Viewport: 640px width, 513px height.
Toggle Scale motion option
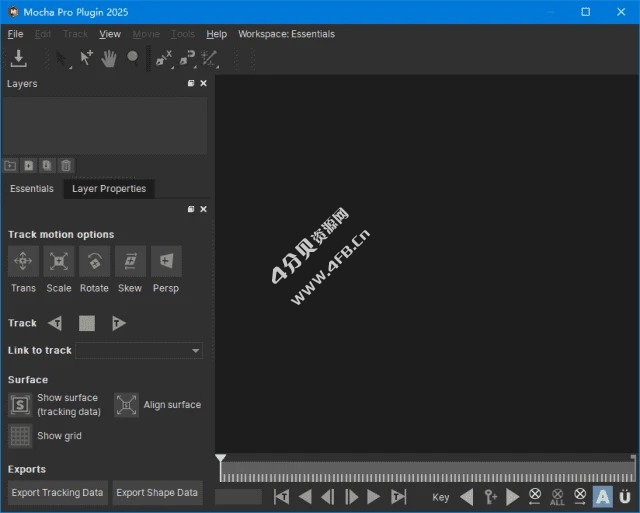click(x=59, y=261)
